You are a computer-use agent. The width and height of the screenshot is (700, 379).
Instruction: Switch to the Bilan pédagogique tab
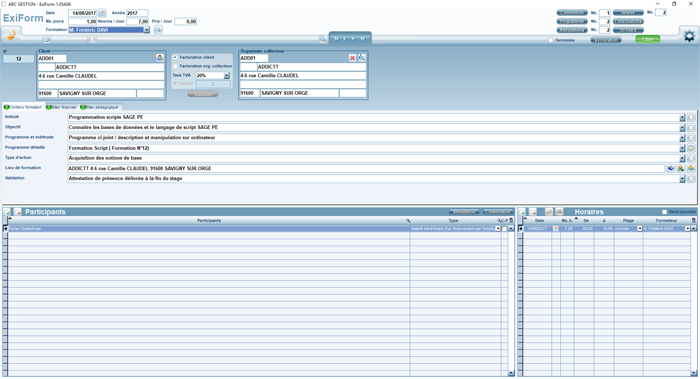click(x=99, y=107)
